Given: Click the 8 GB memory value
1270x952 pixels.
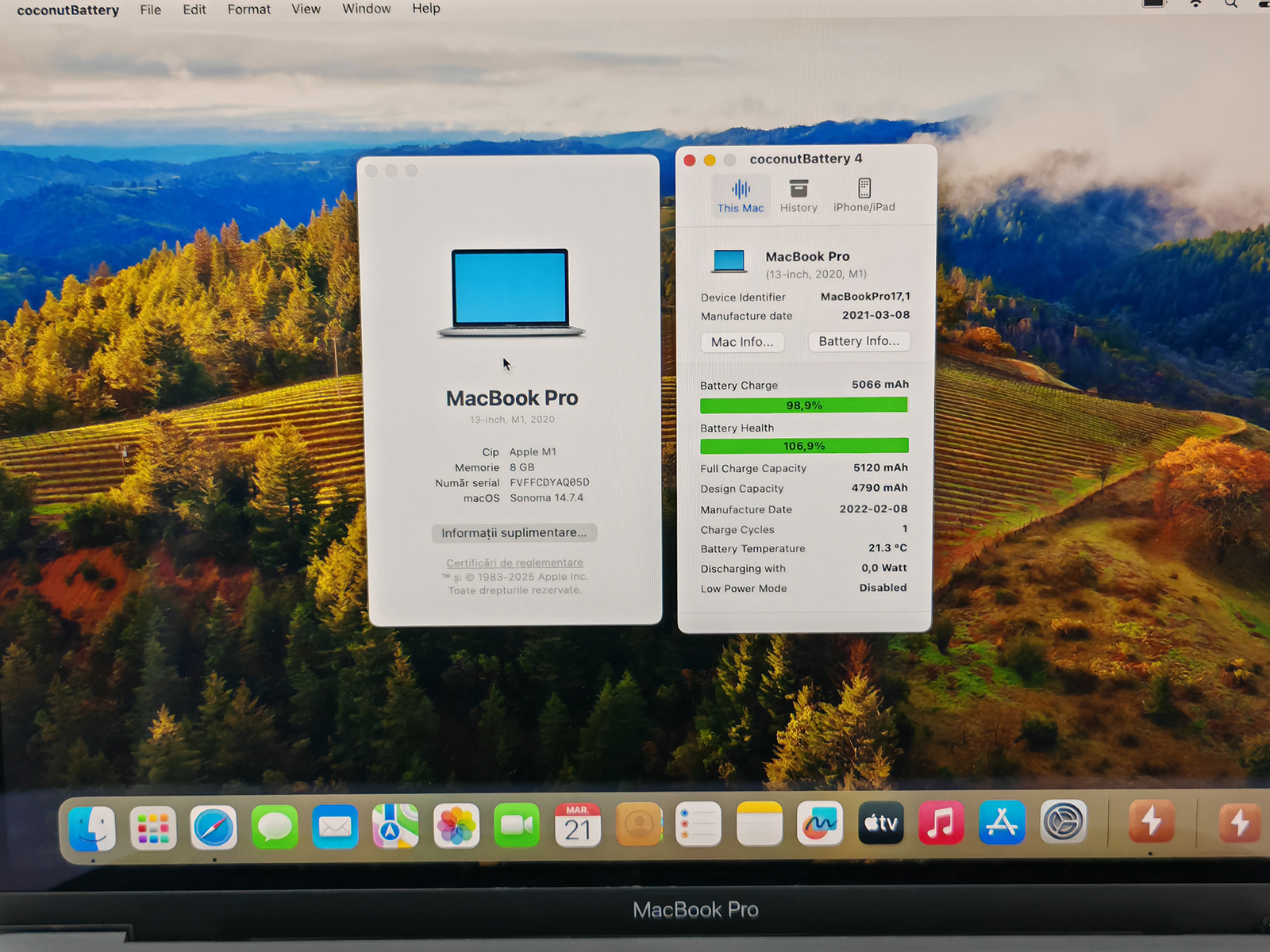Looking at the screenshot, I should (521, 467).
